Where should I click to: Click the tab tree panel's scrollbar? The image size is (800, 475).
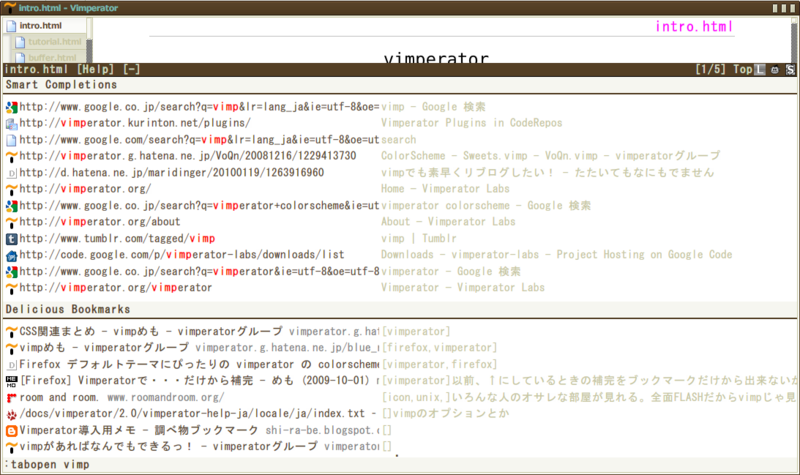click(x=89, y=41)
